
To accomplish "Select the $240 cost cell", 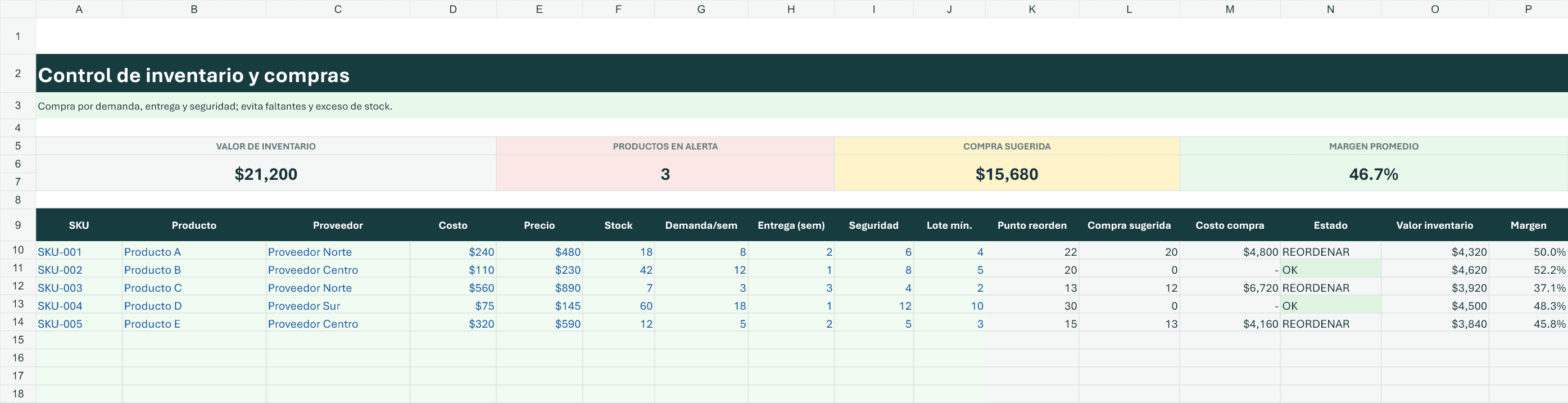I will tap(453, 251).
